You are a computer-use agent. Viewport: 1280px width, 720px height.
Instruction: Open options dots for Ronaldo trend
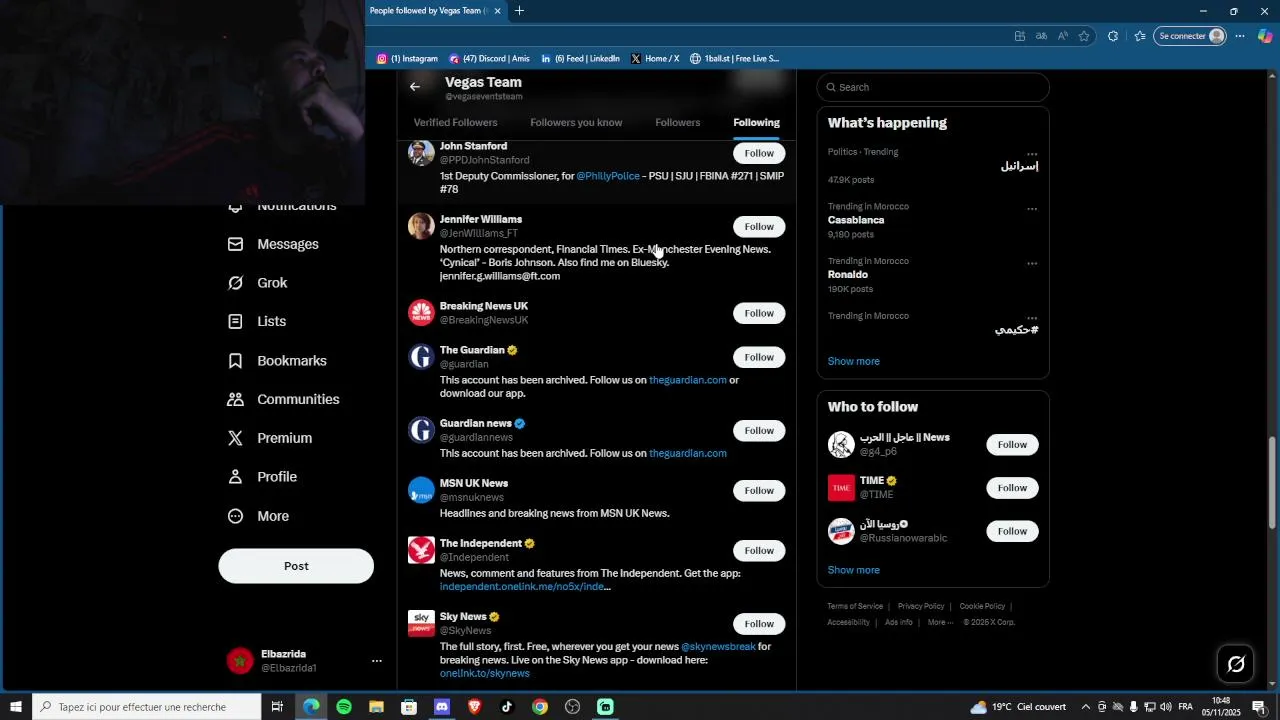(1032, 264)
